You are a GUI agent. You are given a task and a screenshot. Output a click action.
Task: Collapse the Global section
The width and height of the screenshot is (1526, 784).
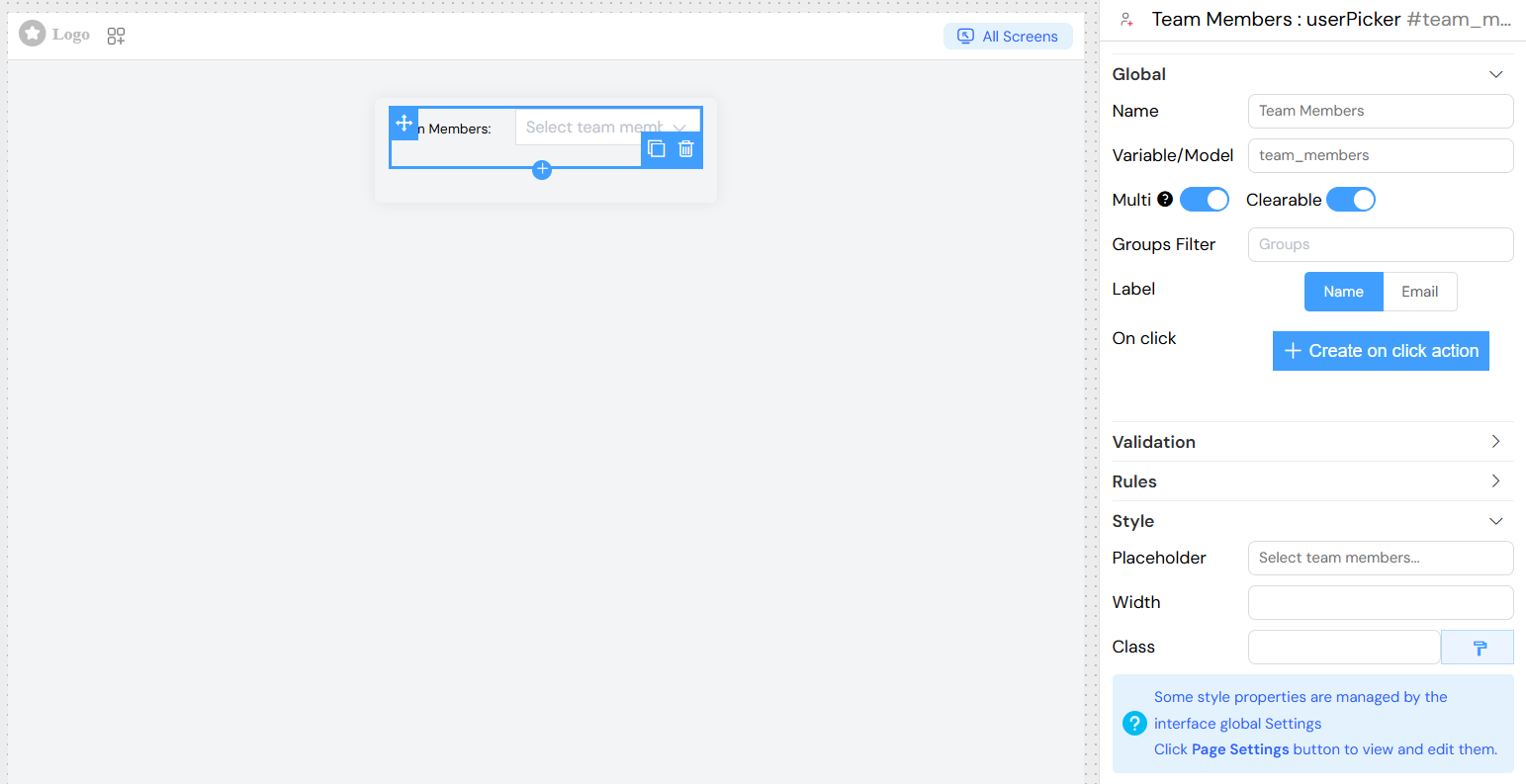coord(1495,73)
